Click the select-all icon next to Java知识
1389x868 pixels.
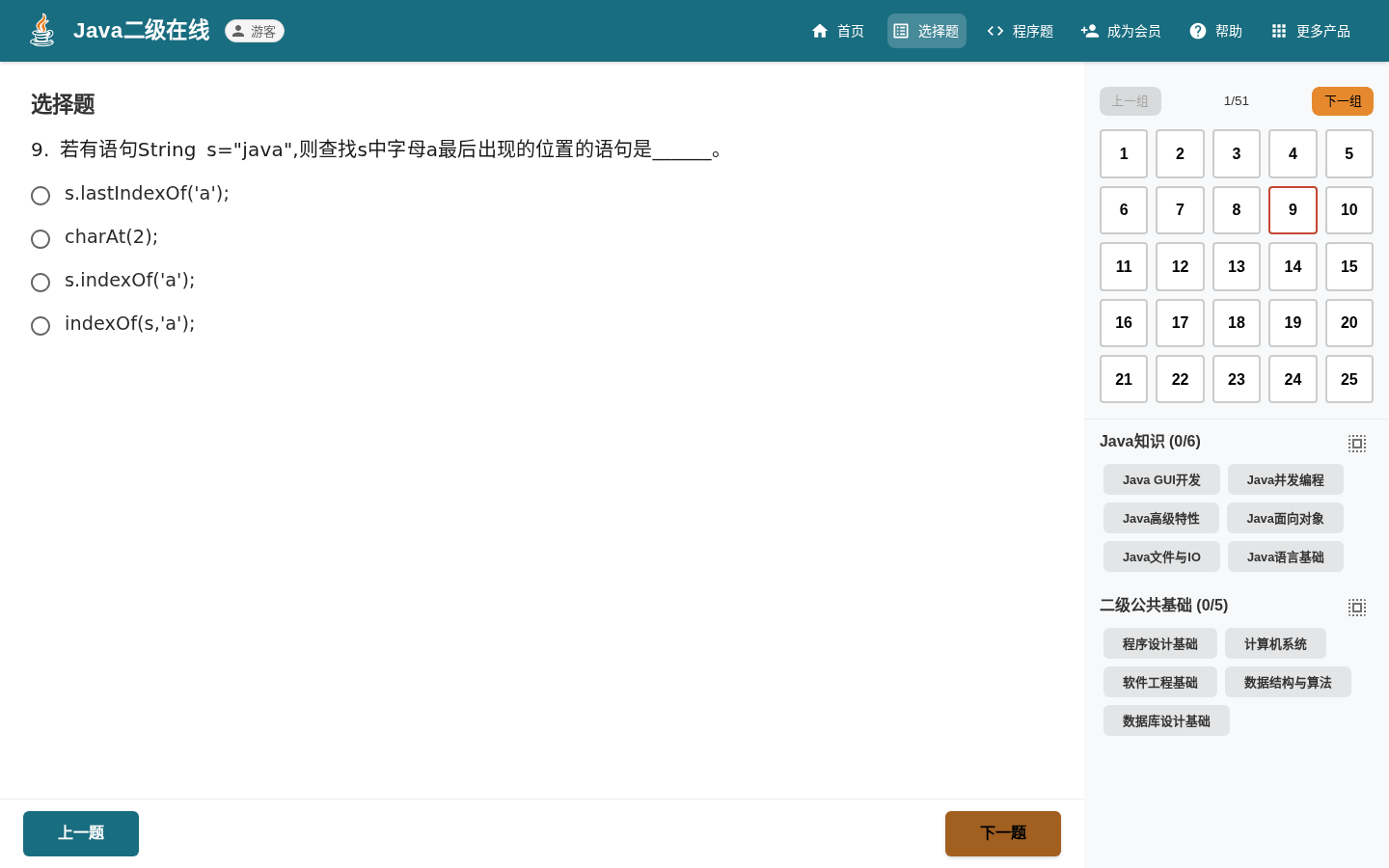point(1357,444)
